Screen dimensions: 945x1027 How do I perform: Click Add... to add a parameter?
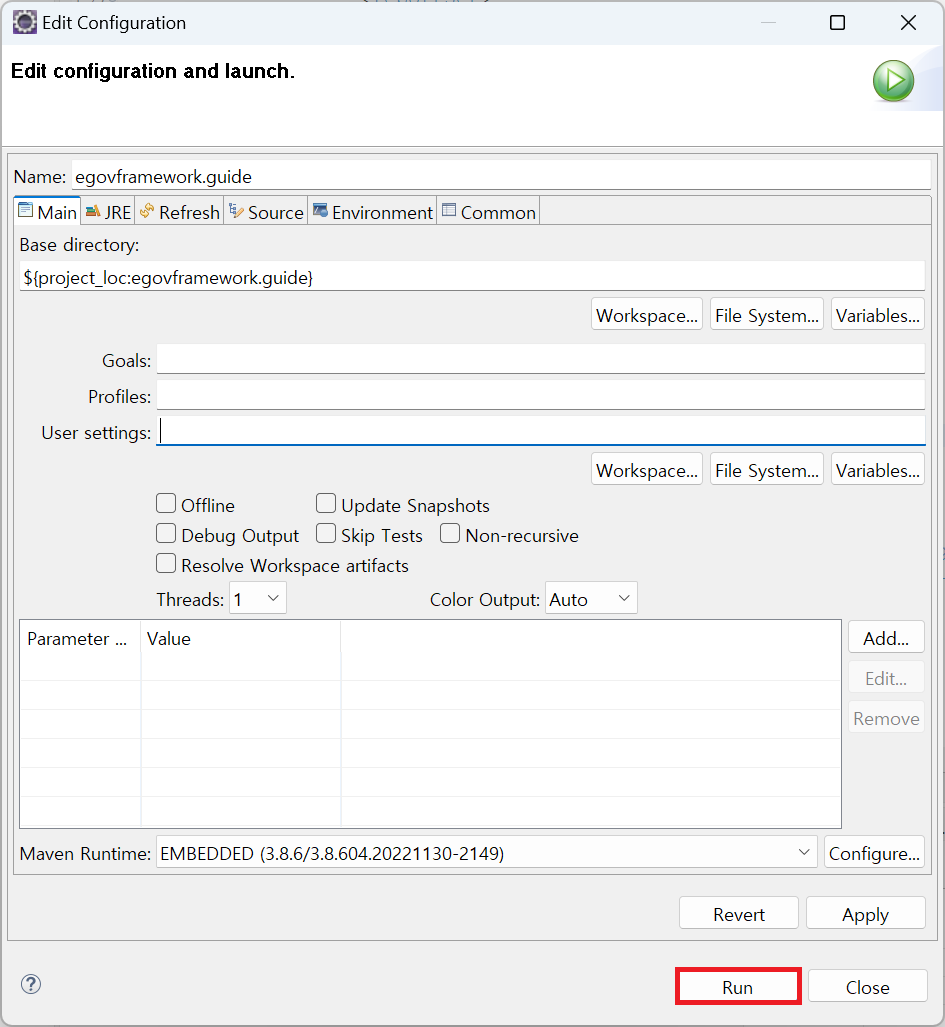[x=886, y=637]
